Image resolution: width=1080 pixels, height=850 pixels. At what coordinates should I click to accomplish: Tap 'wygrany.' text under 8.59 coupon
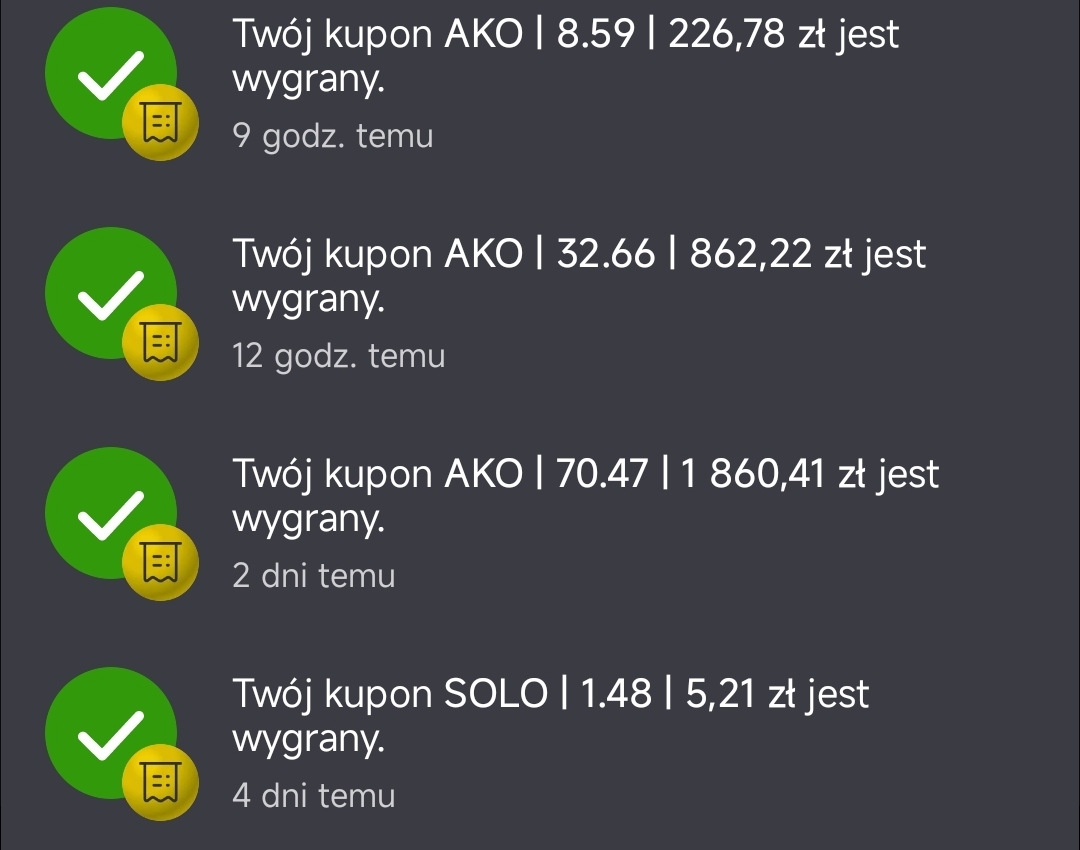pos(309,81)
